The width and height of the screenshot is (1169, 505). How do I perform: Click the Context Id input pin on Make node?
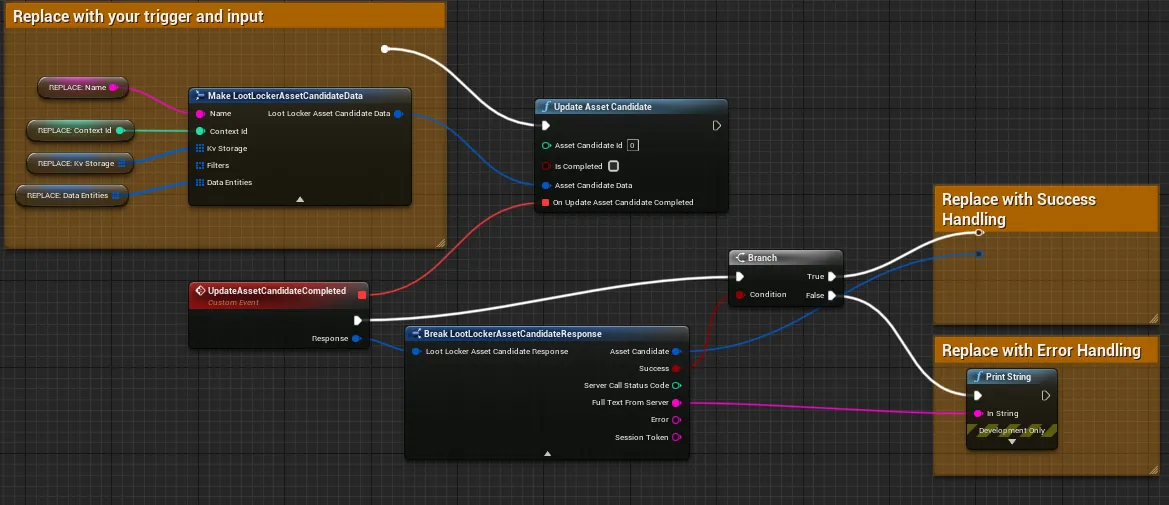click(200, 131)
